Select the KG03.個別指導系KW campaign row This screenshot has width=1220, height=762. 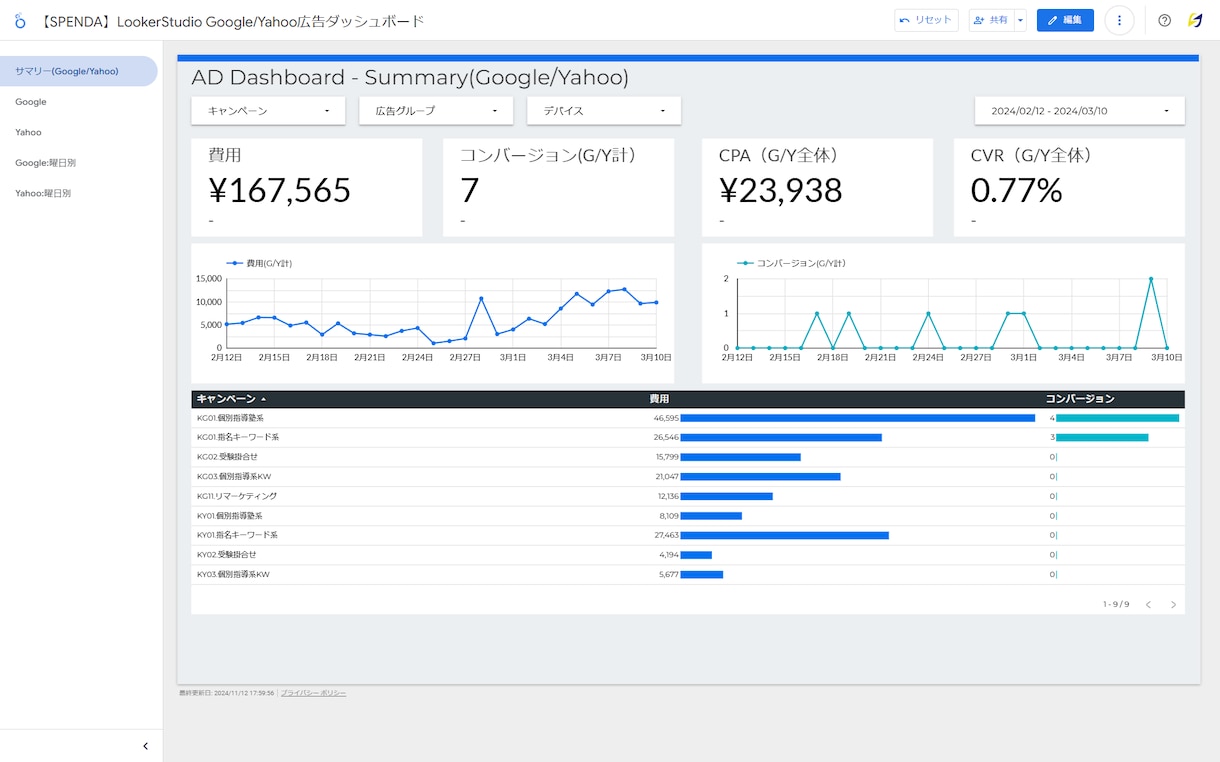tap(688, 476)
